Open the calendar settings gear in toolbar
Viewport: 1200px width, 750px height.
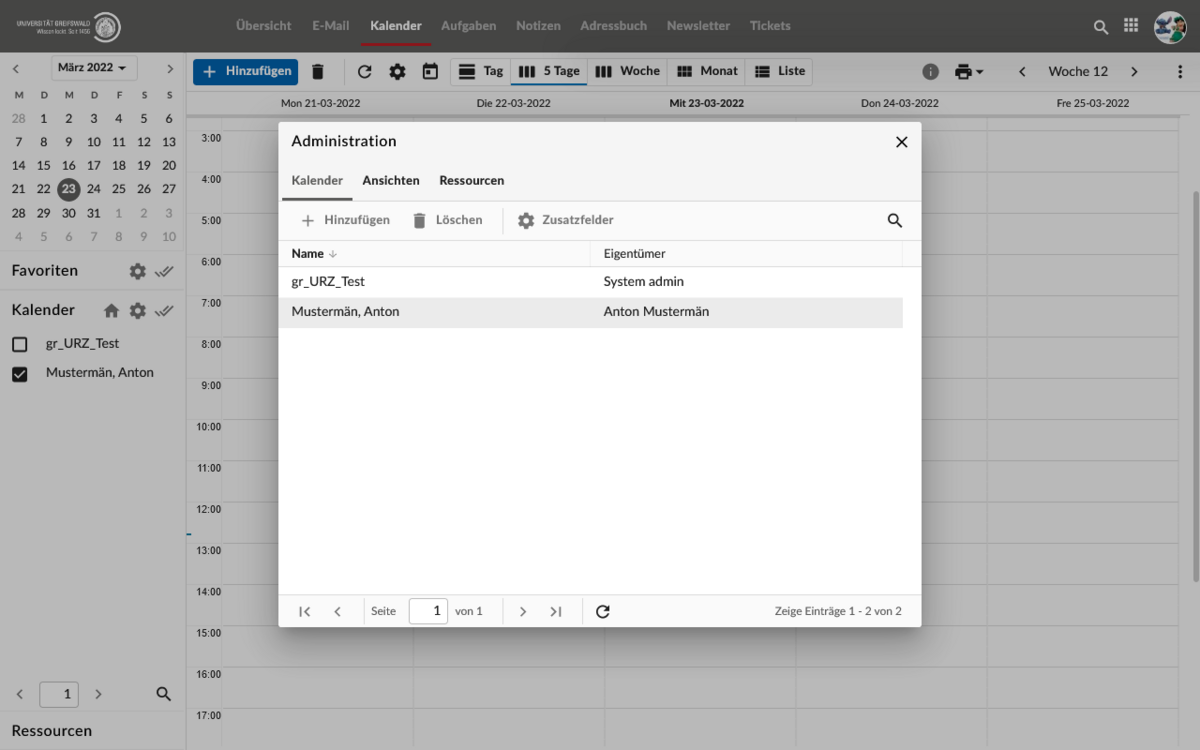click(x=397, y=72)
